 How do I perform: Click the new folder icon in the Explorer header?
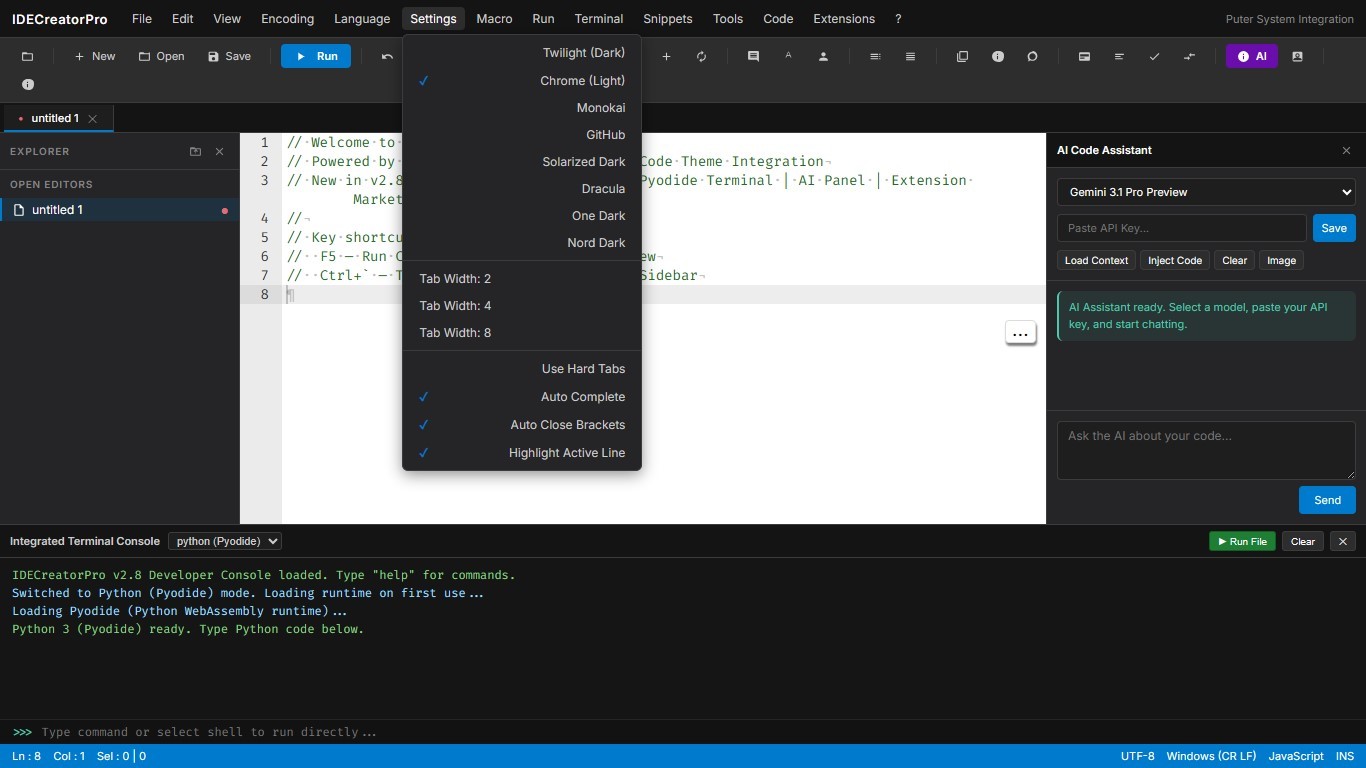(x=195, y=152)
